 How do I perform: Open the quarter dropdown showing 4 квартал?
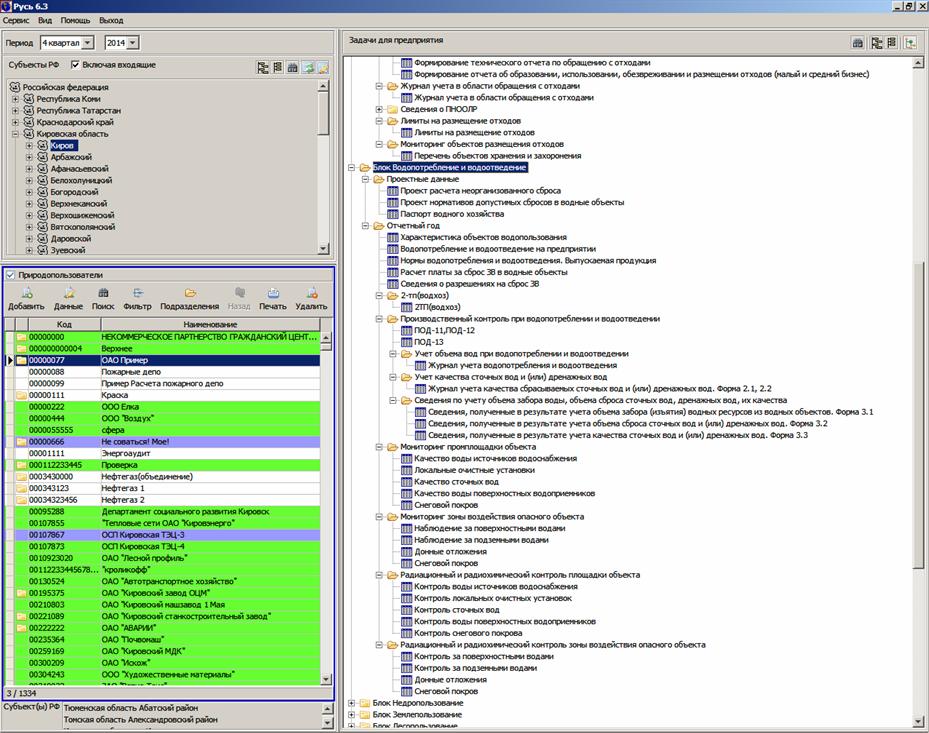tap(87, 43)
